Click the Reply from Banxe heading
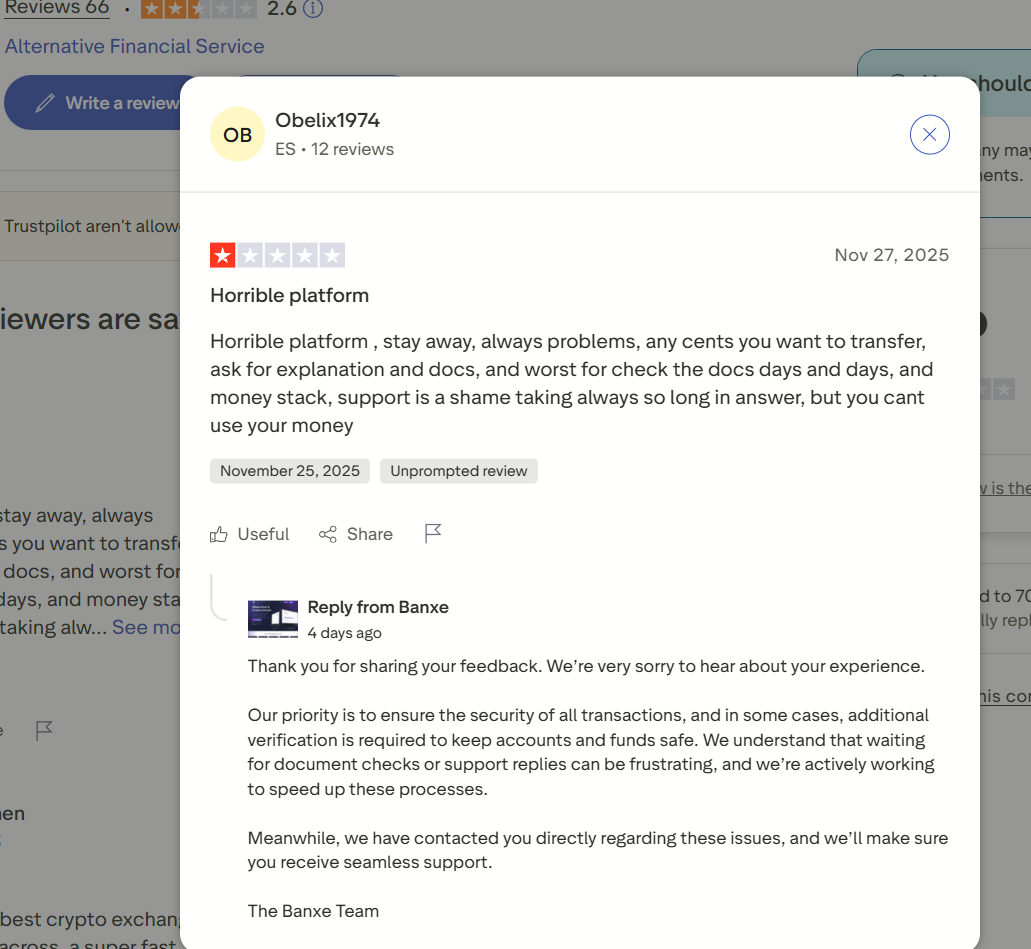1031x949 pixels. (378, 607)
